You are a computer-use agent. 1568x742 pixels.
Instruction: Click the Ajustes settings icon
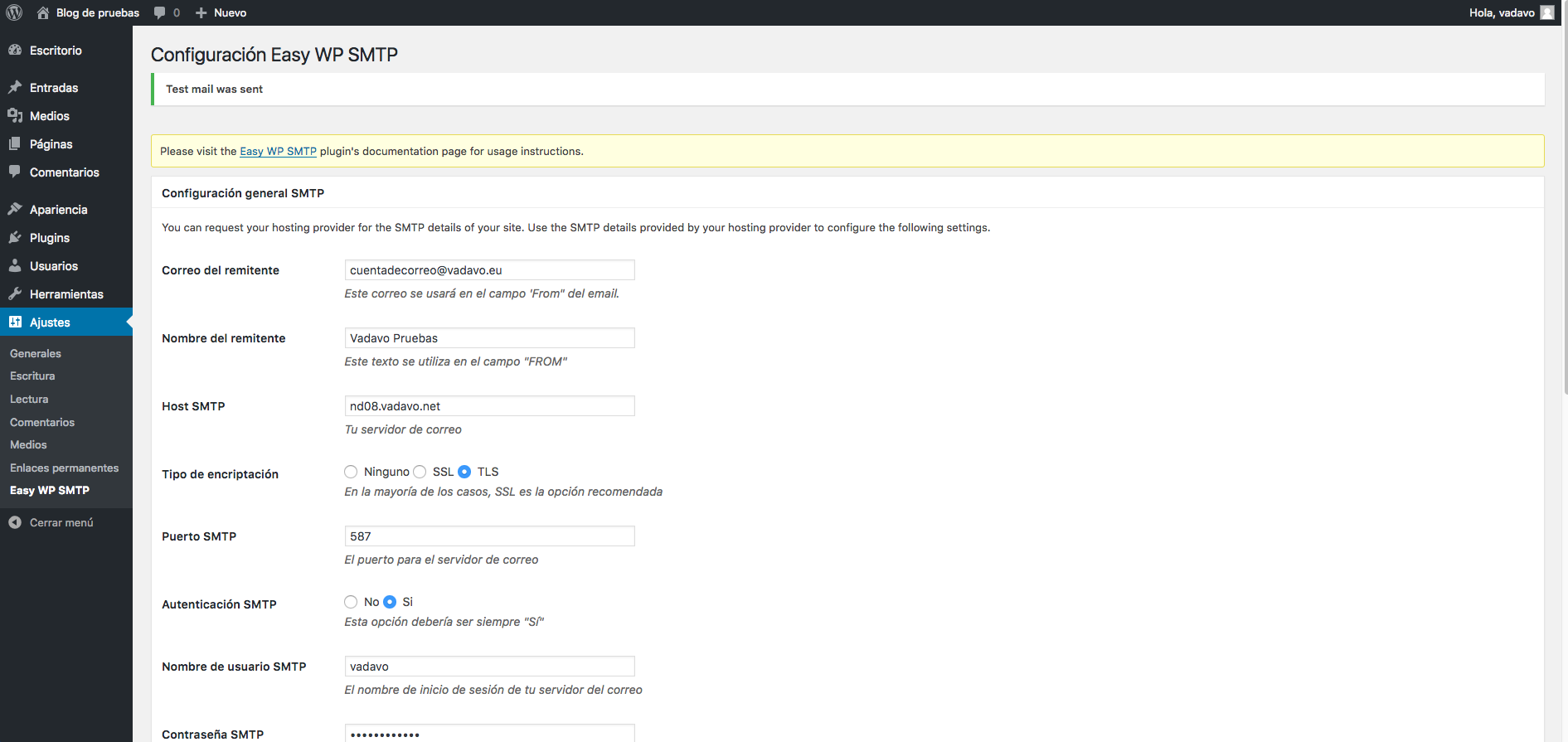tap(15, 322)
